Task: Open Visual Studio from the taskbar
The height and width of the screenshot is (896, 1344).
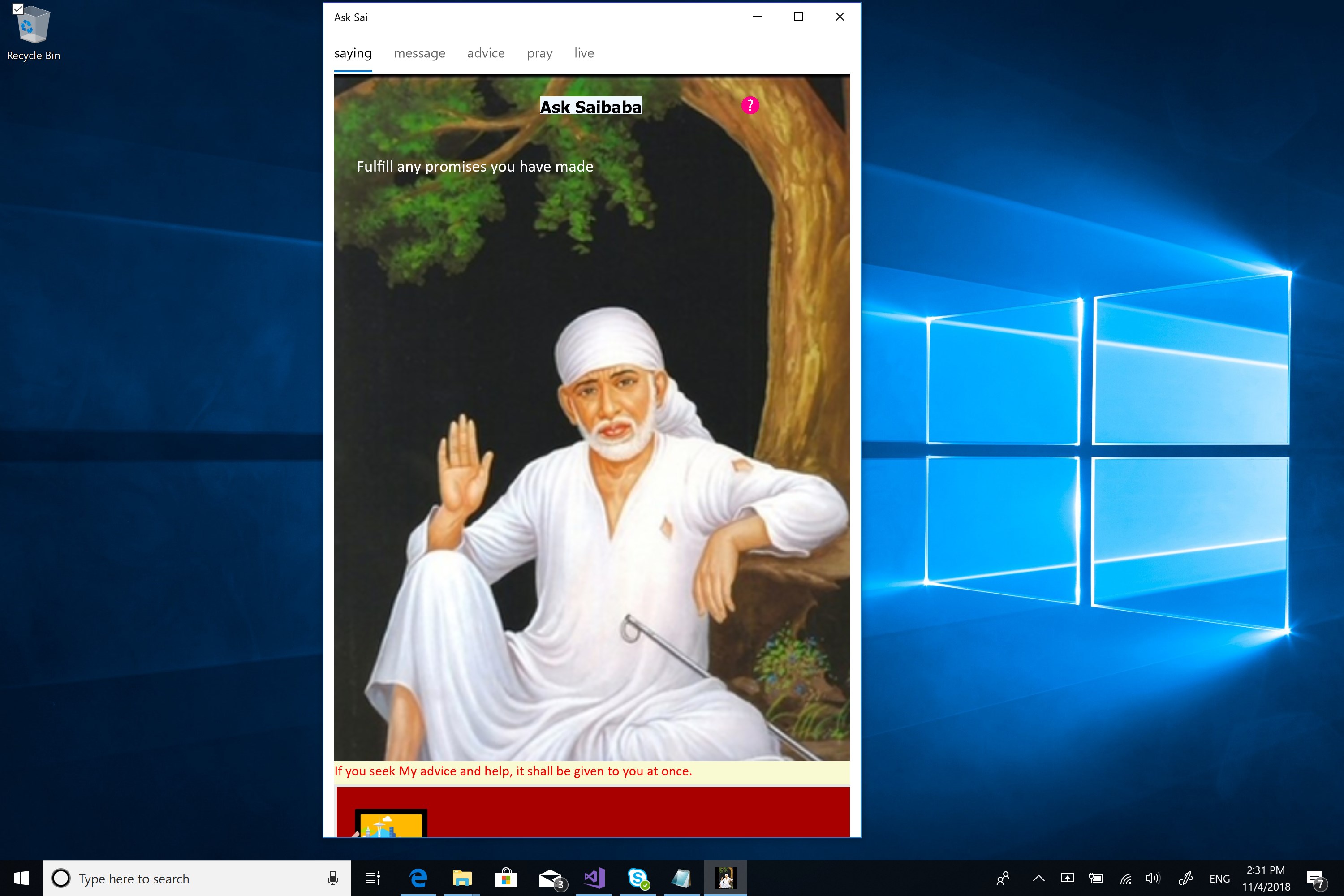Action: [x=594, y=878]
